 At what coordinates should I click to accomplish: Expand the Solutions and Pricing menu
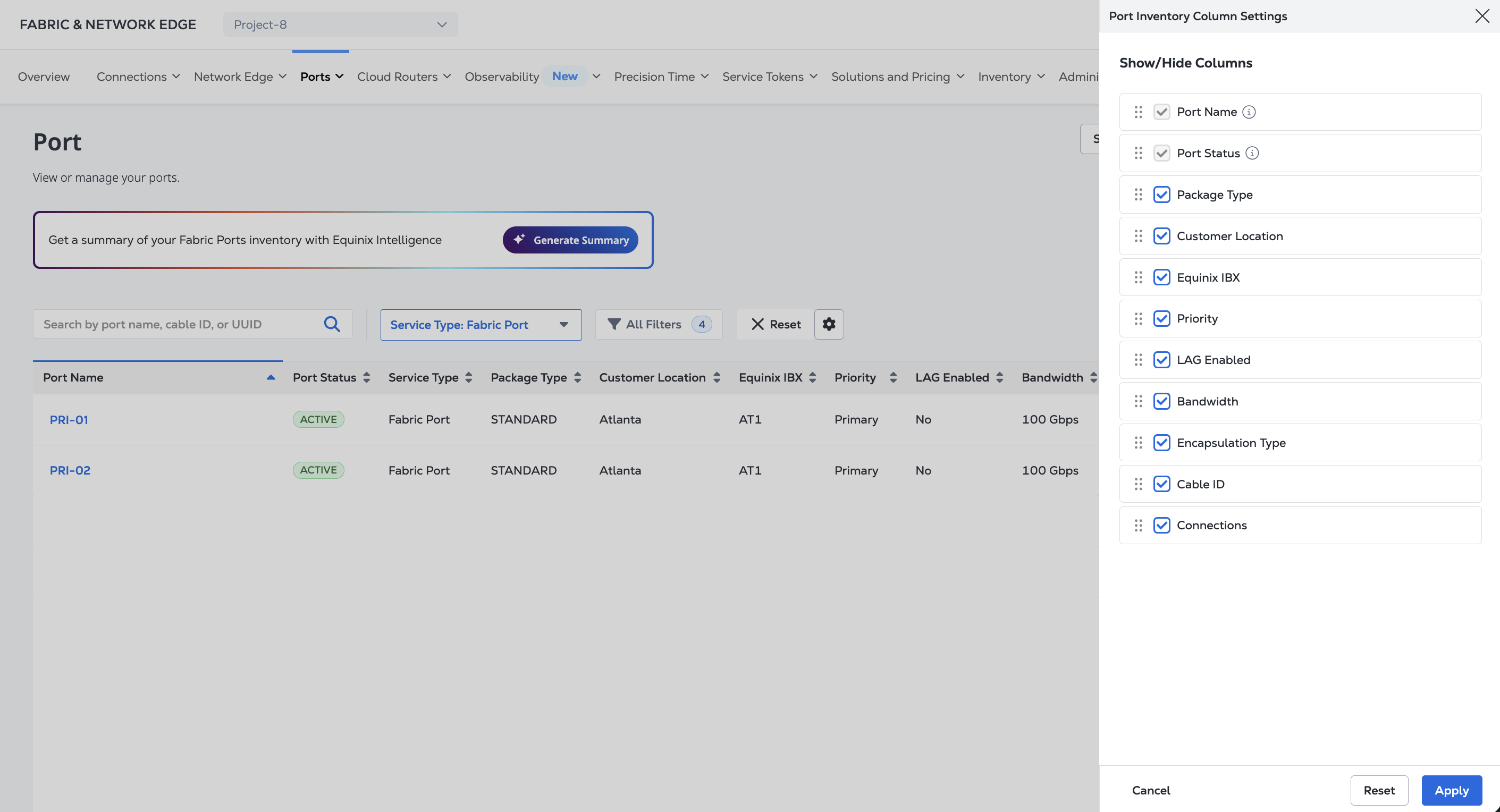click(x=898, y=76)
